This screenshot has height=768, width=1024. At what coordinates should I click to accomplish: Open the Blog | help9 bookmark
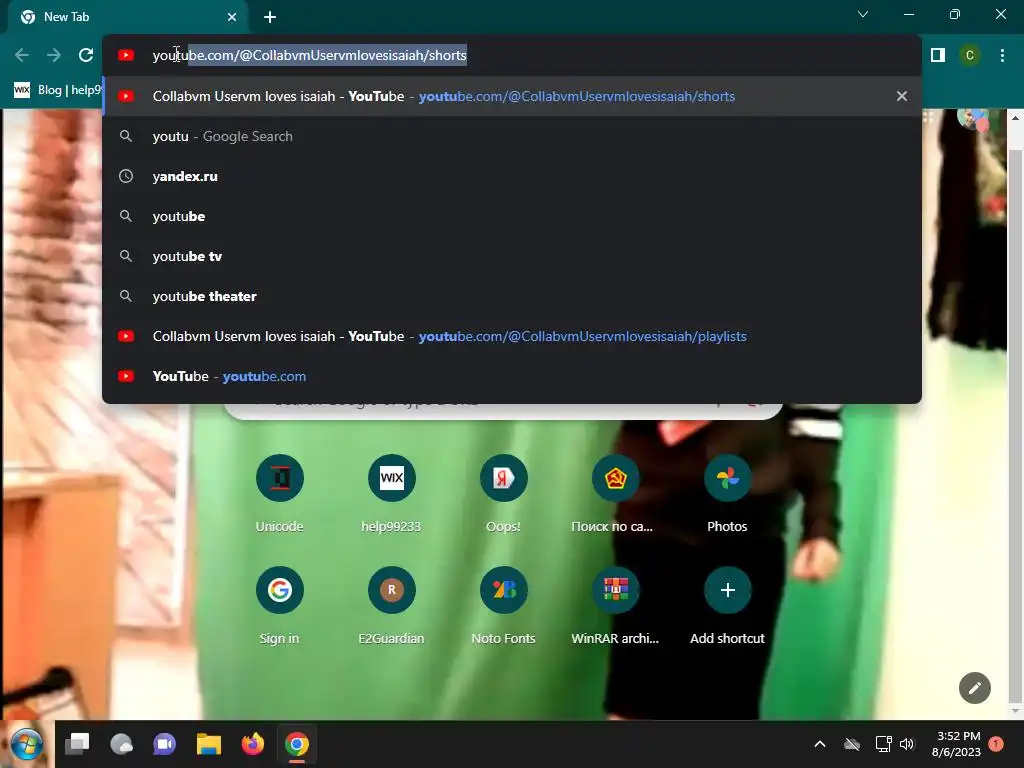pos(59,89)
